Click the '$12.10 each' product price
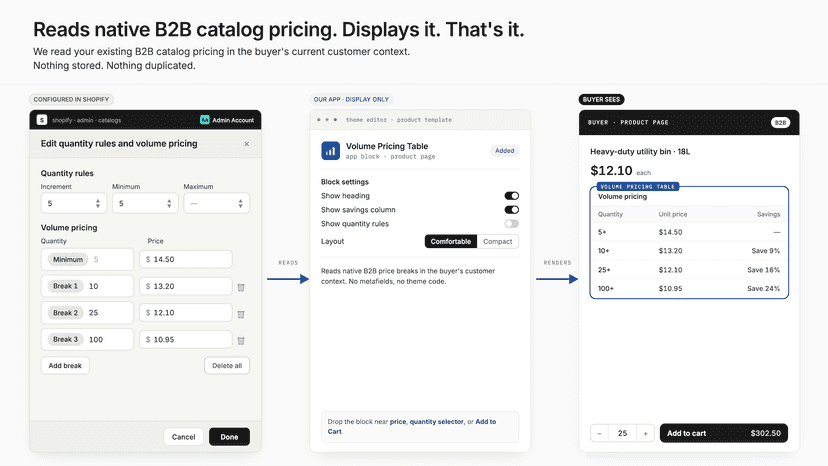 [620, 171]
